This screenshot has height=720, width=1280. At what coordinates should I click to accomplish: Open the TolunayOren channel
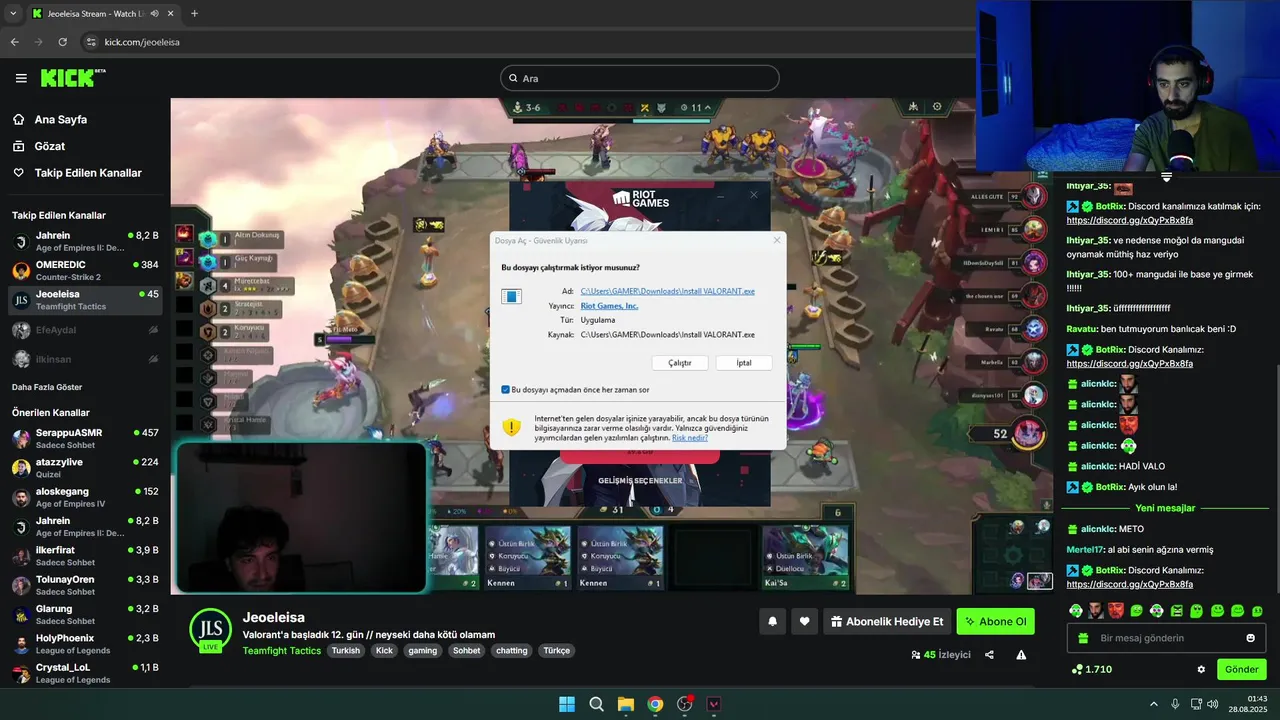click(x=85, y=585)
